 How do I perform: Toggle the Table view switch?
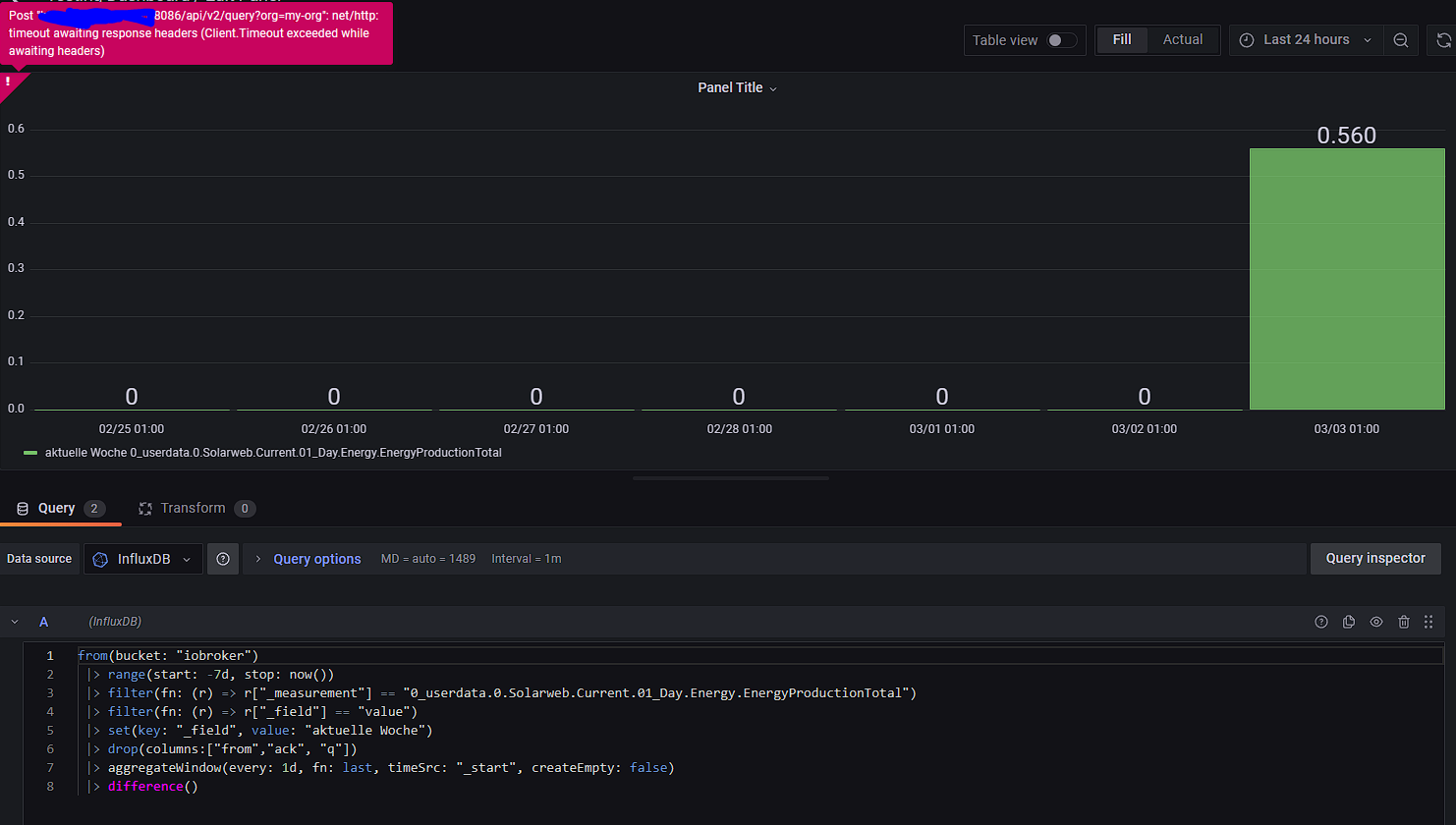pyautogui.click(x=1061, y=40)
